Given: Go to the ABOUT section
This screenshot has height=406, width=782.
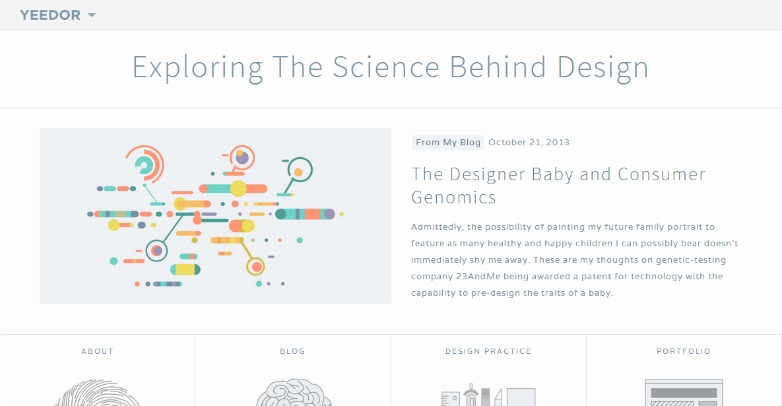Looking at the screenshot, I should tap(97, 351).
